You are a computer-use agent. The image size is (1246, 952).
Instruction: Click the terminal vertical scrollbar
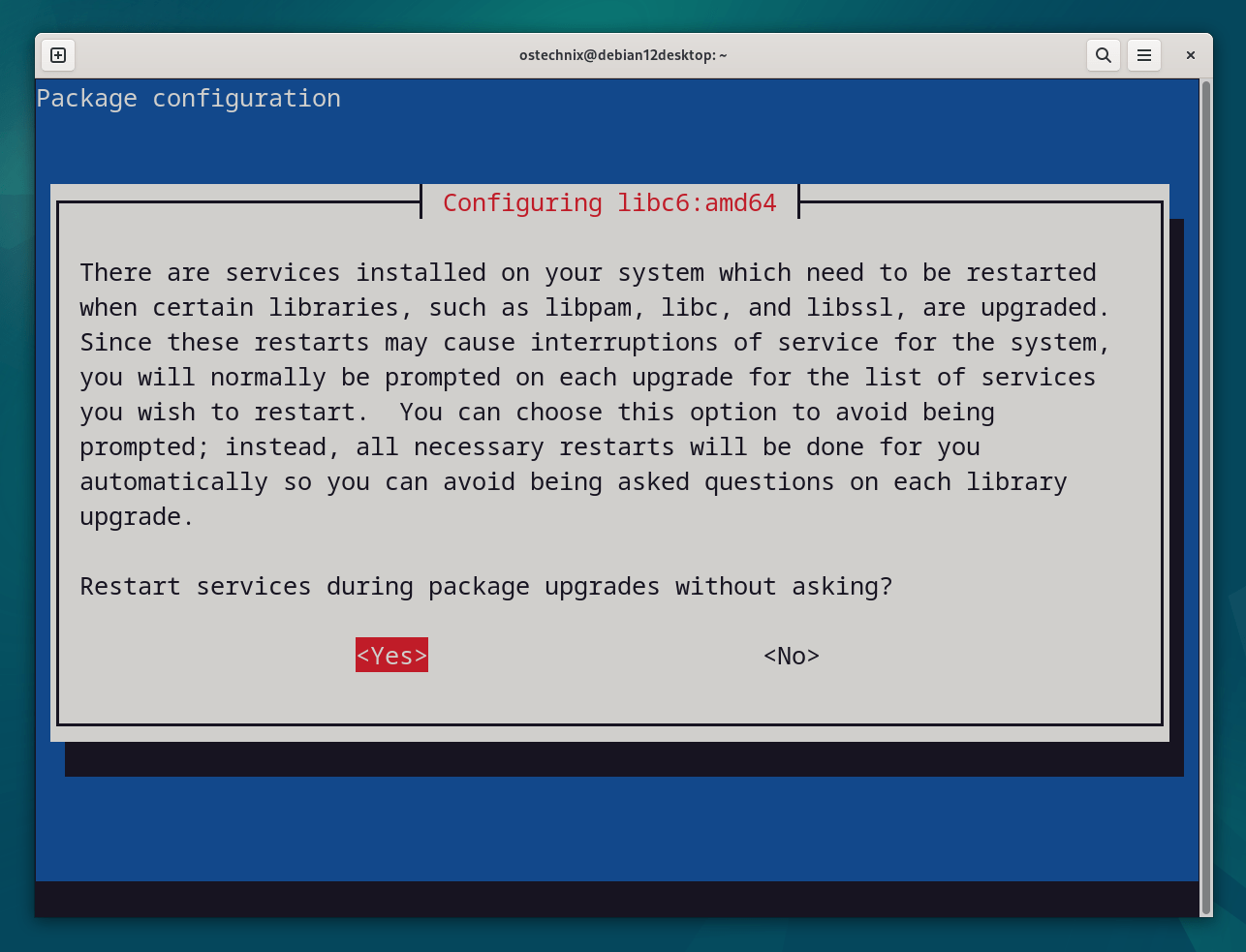coord(1205,484)
